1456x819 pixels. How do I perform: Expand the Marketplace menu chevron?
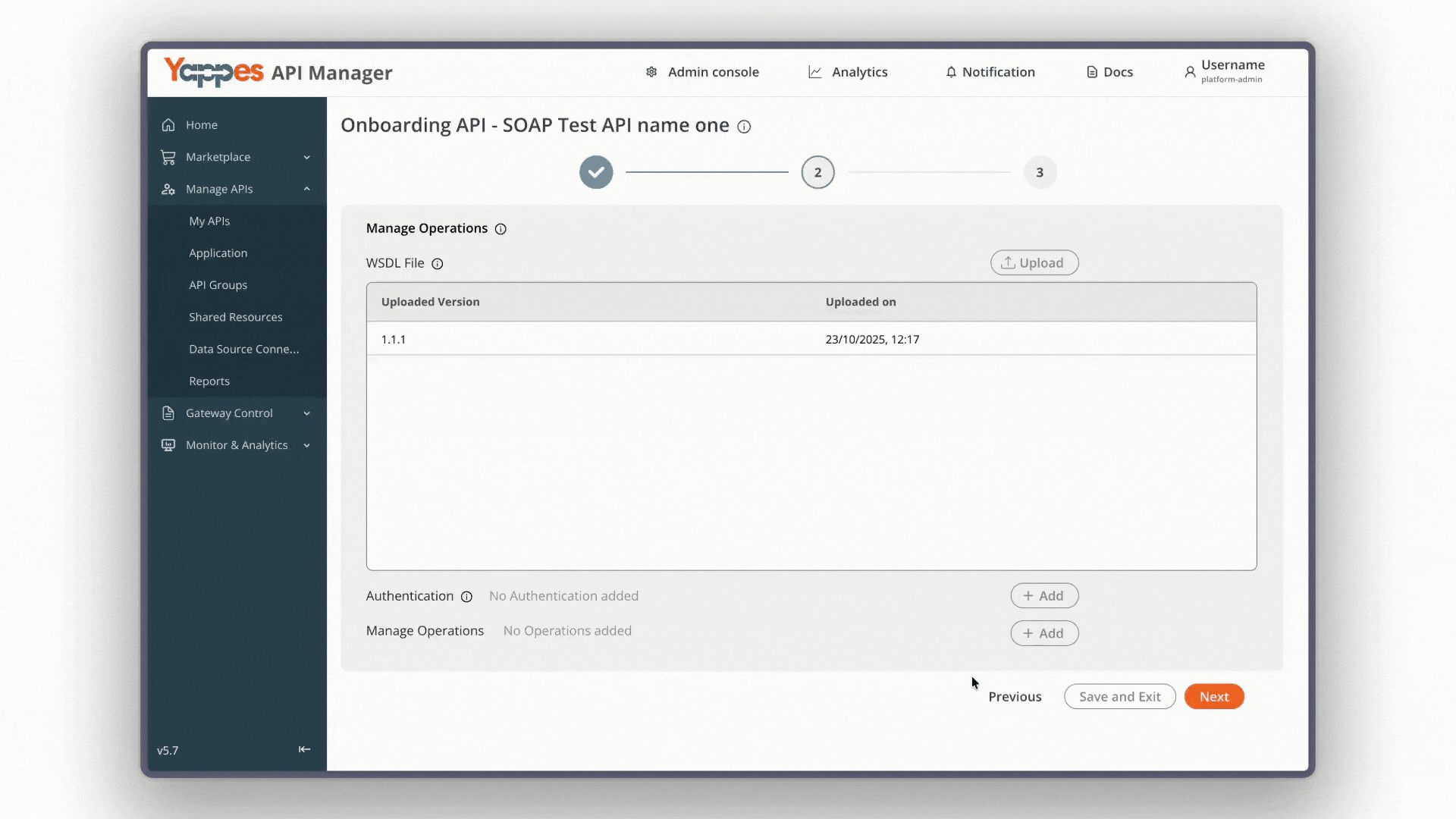(307, 157)
